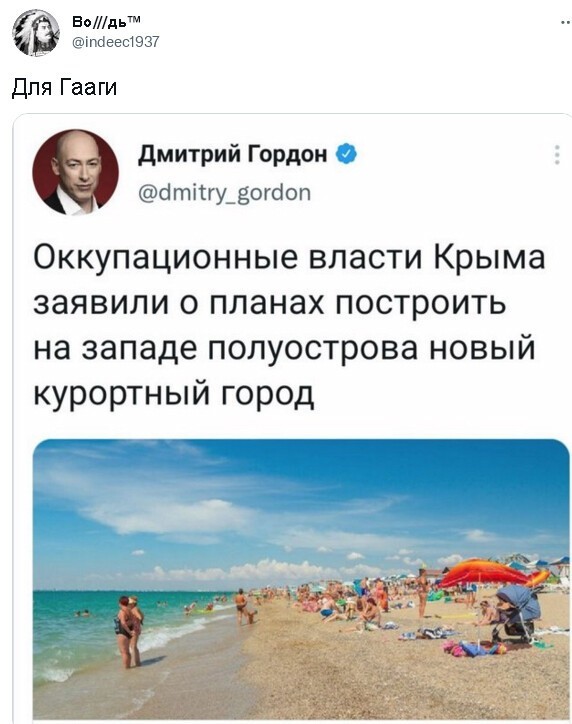Screen dimensions: 572x724
Task: Click the 'курортный город' text line
Action: click(174, 394)
